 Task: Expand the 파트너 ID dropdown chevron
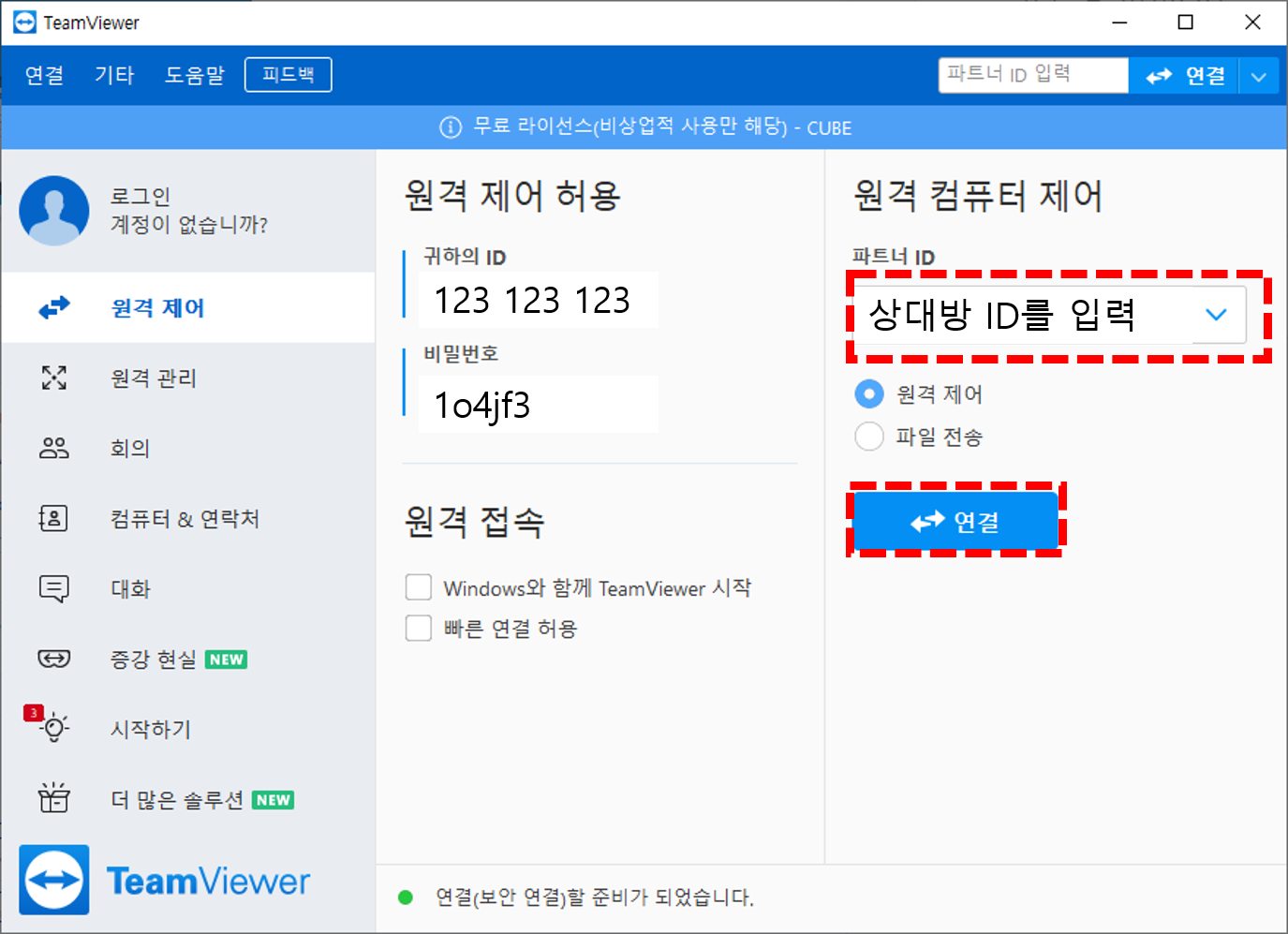pyautogui.click(x=1216, y=315)
